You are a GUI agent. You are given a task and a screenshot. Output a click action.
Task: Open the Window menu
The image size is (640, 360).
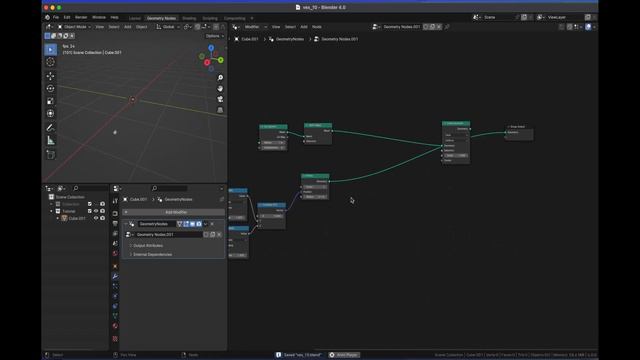[99, 18]
